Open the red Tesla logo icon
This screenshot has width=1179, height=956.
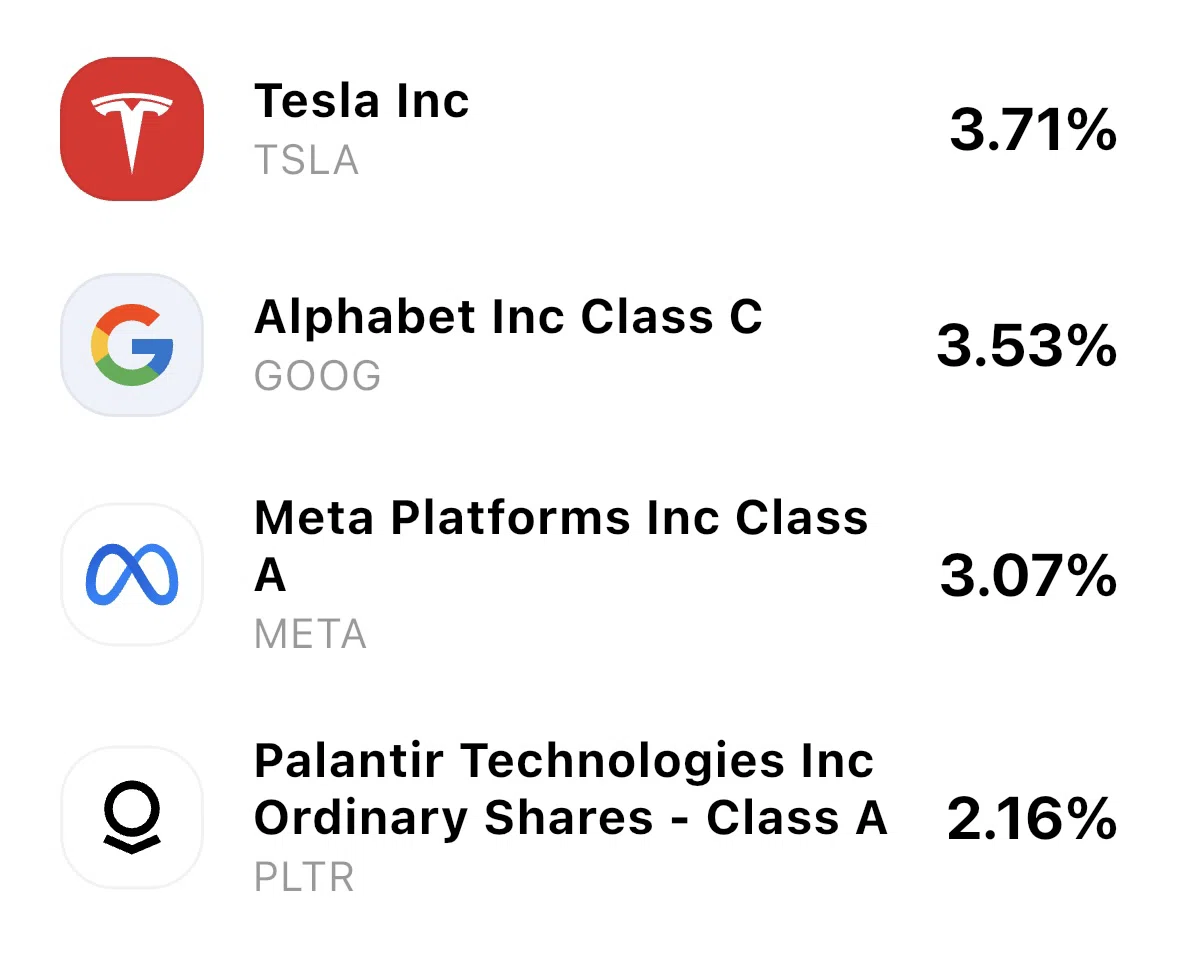[132, 129]
